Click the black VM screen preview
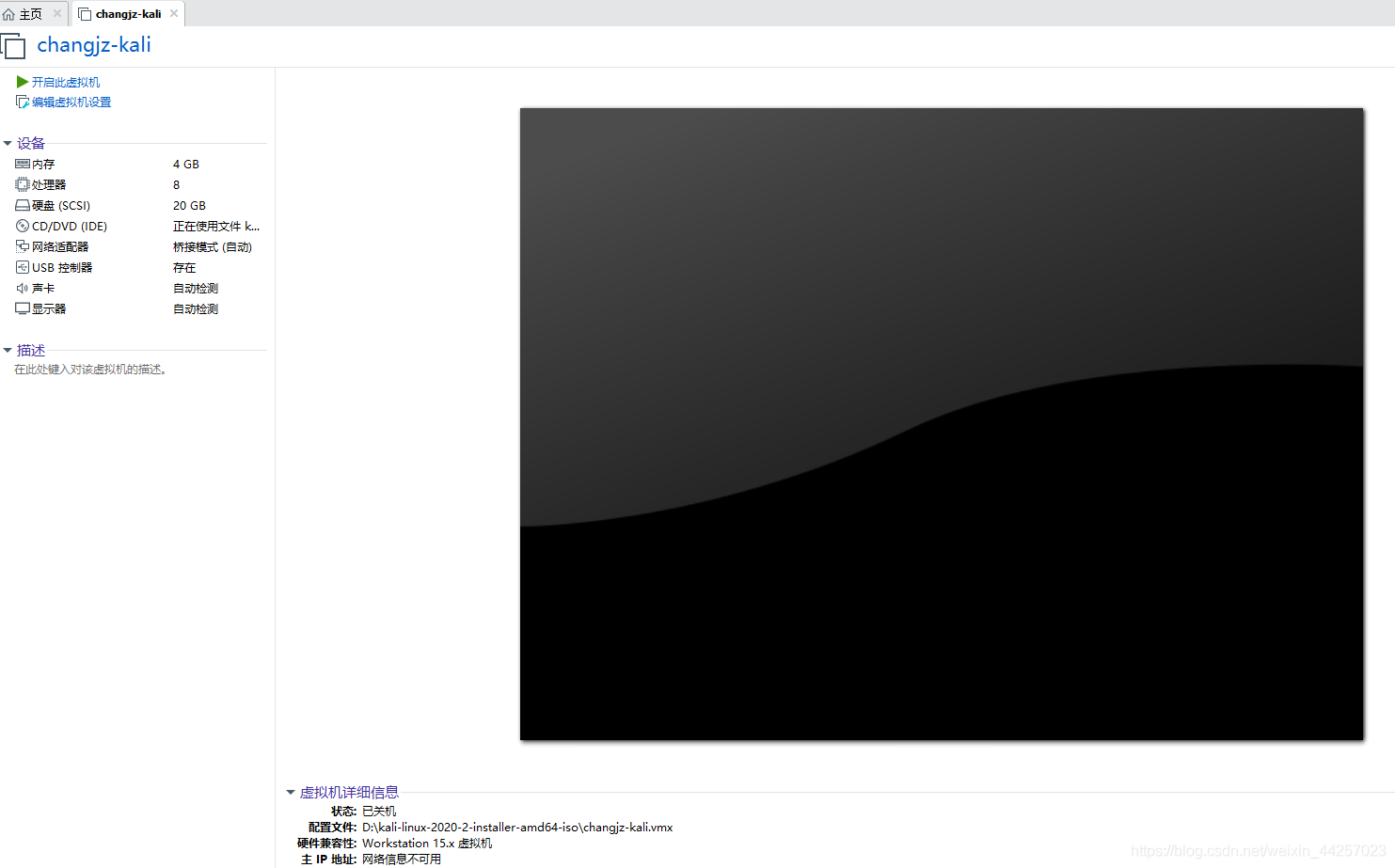The image size is (1395, 868). pos(942,424)
